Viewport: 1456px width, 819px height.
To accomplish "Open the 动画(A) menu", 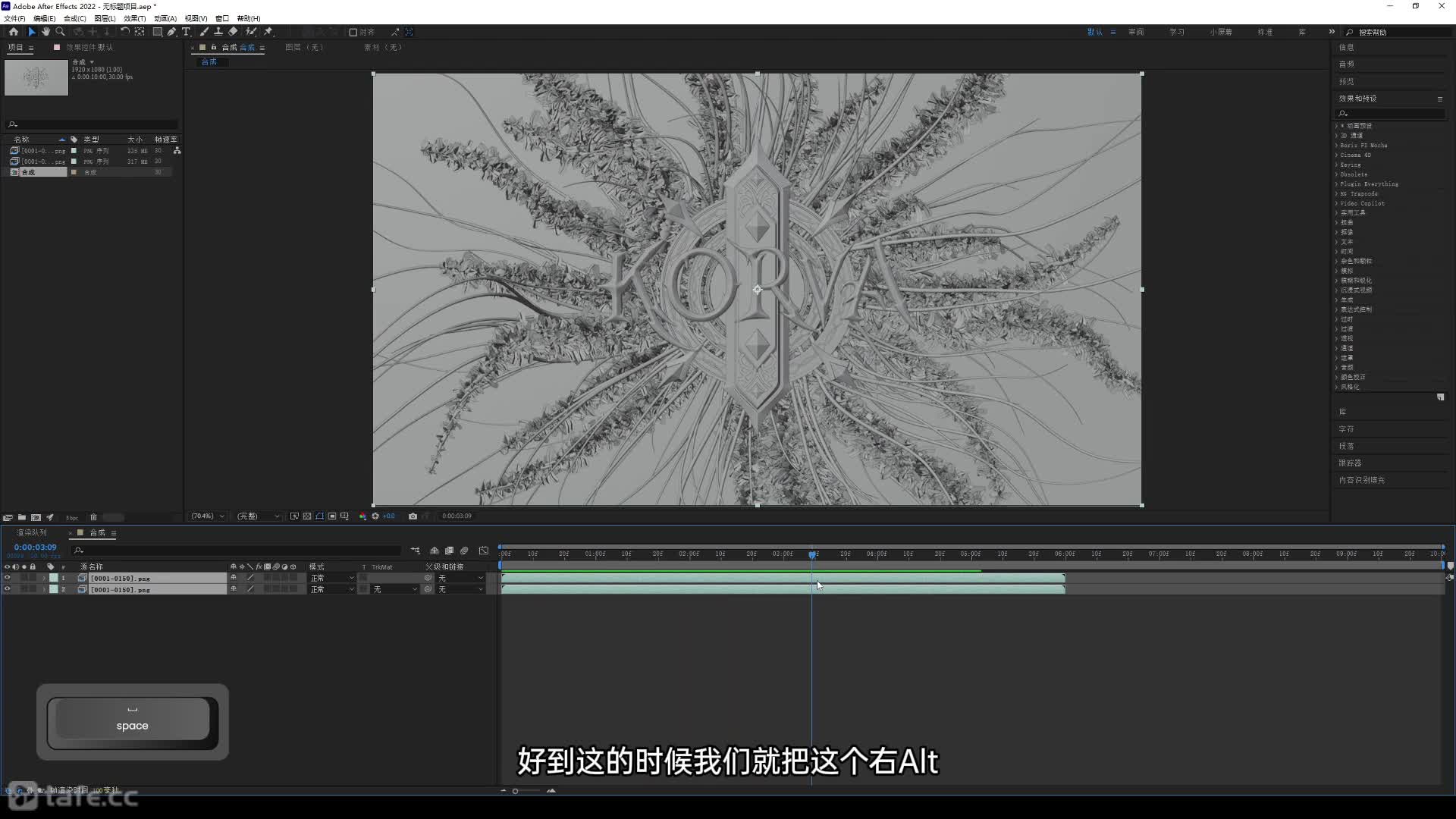I will point(165,18).
